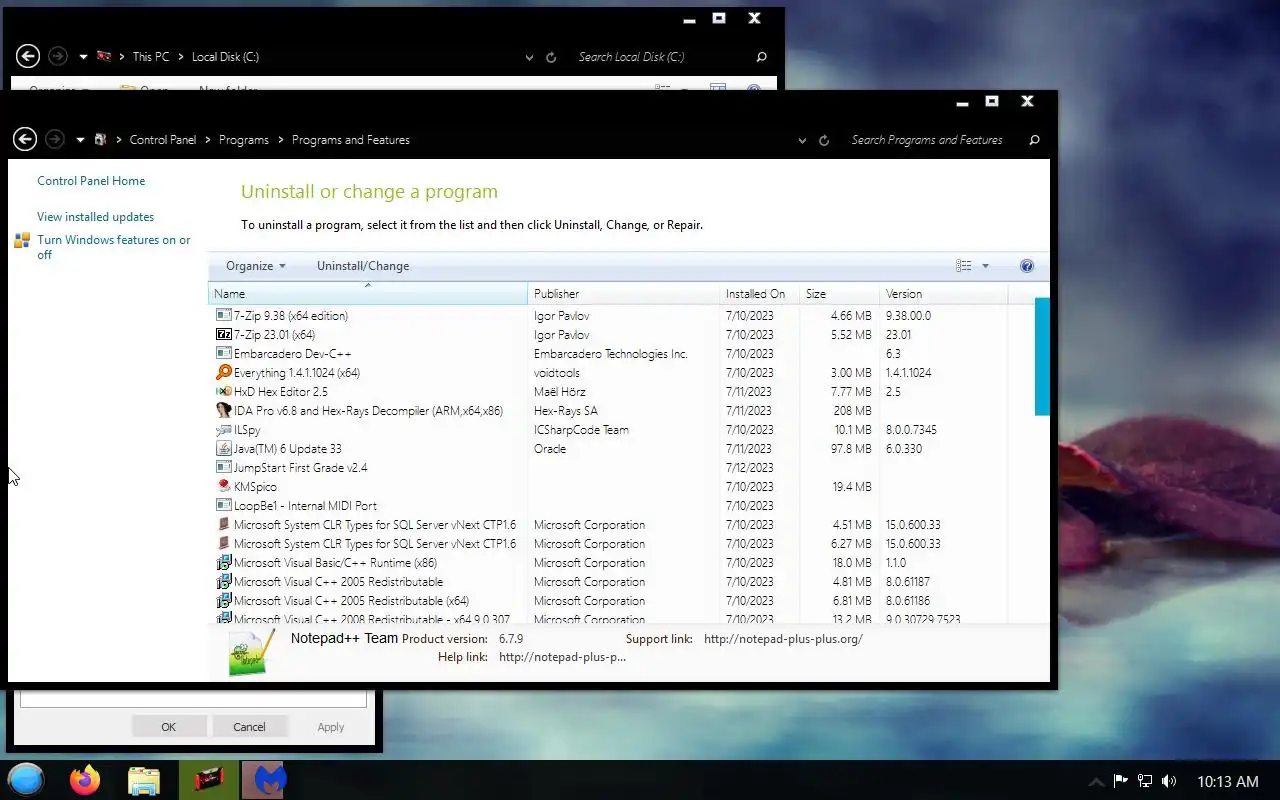Open the Malwarebytes taskbar icon
The image size is (1280, 800).
(x=268, y=780)
